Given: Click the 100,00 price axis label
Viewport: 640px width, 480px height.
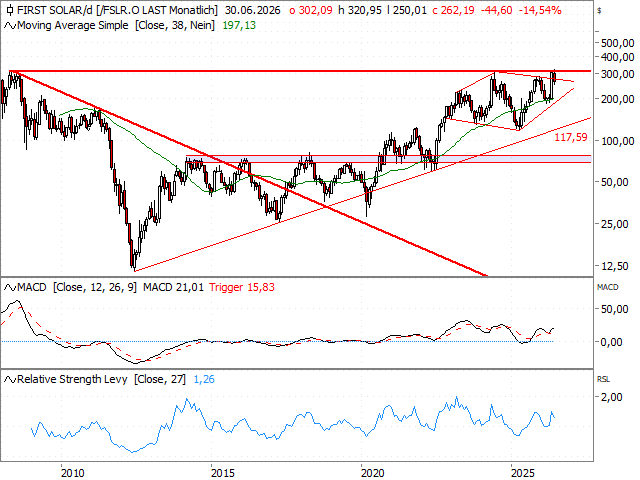Looking at the screenshot, I should 618,141.
